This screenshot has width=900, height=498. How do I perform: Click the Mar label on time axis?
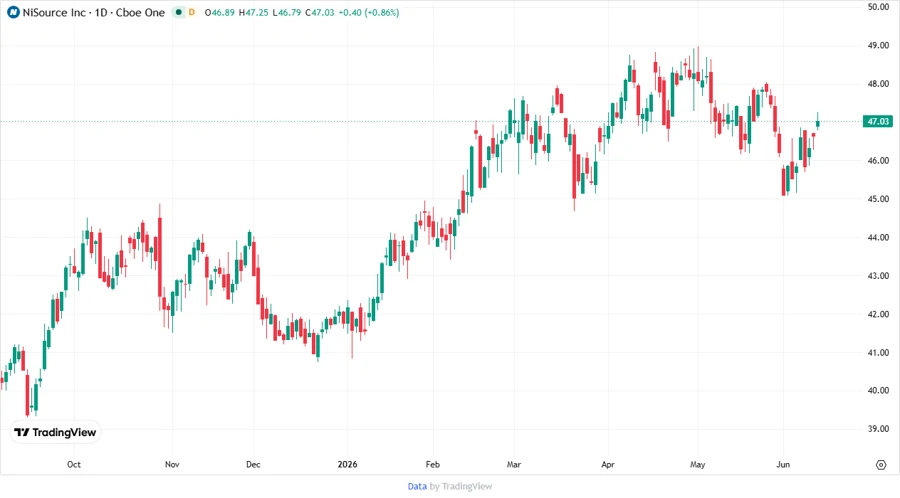click(x=514, y=464)
